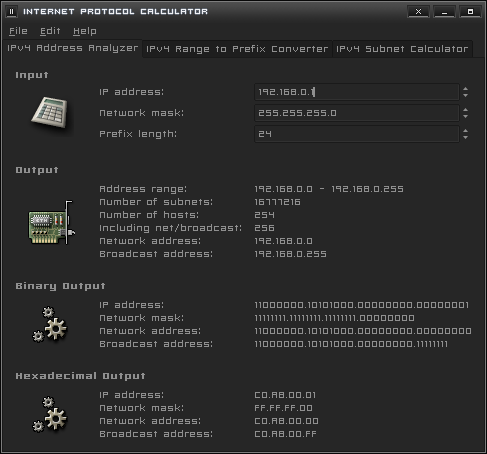
Task: Select Output network address value 192.168.0.0
Action: pyautogui.click(x=284, y=241)
